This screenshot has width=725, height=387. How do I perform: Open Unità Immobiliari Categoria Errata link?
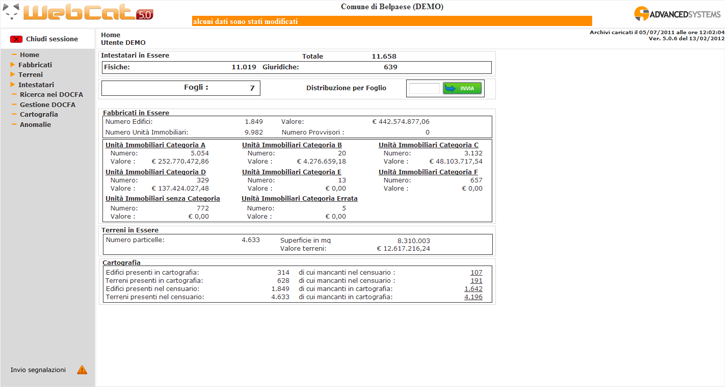click(x=300, y=198)
